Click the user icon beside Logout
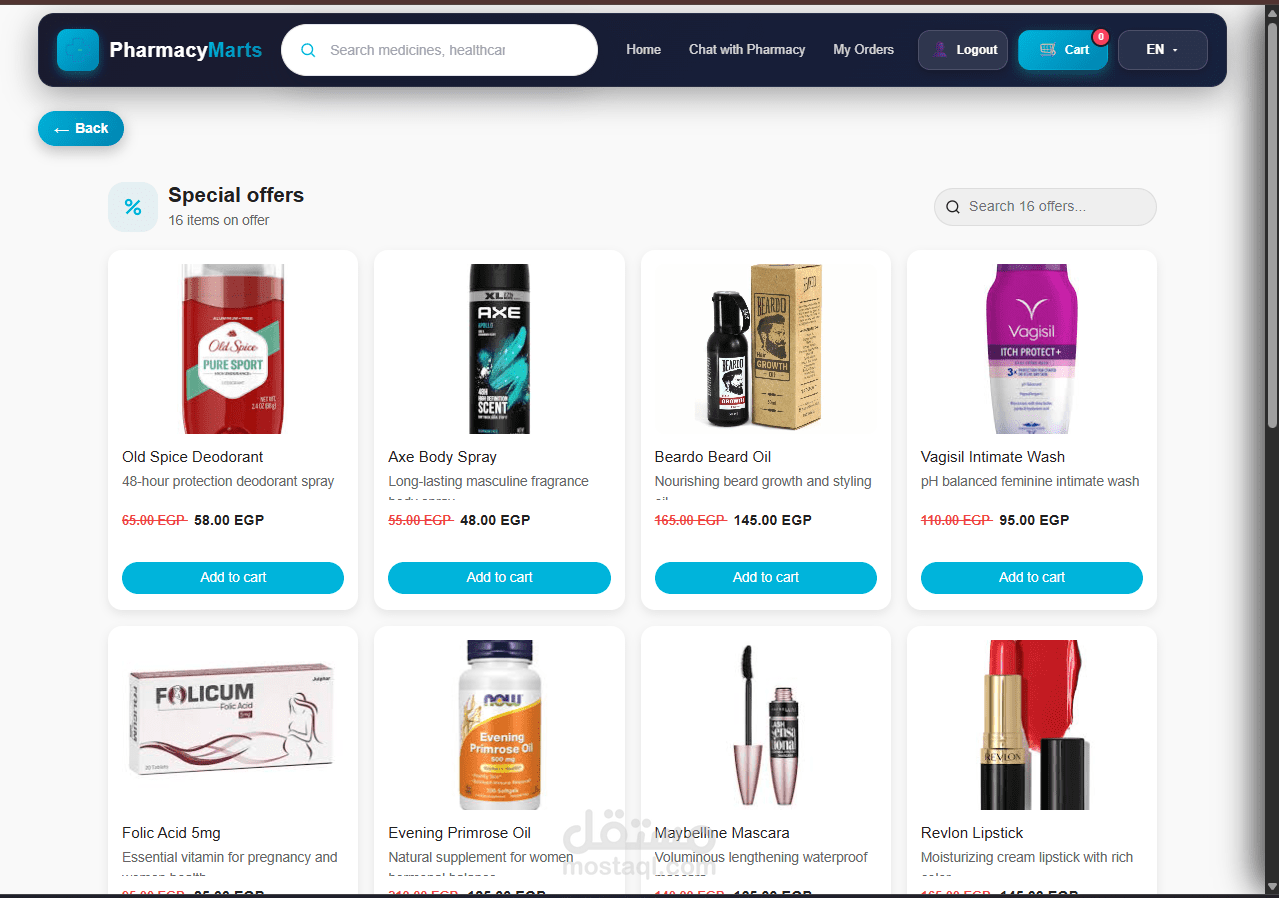 [940, 50]
